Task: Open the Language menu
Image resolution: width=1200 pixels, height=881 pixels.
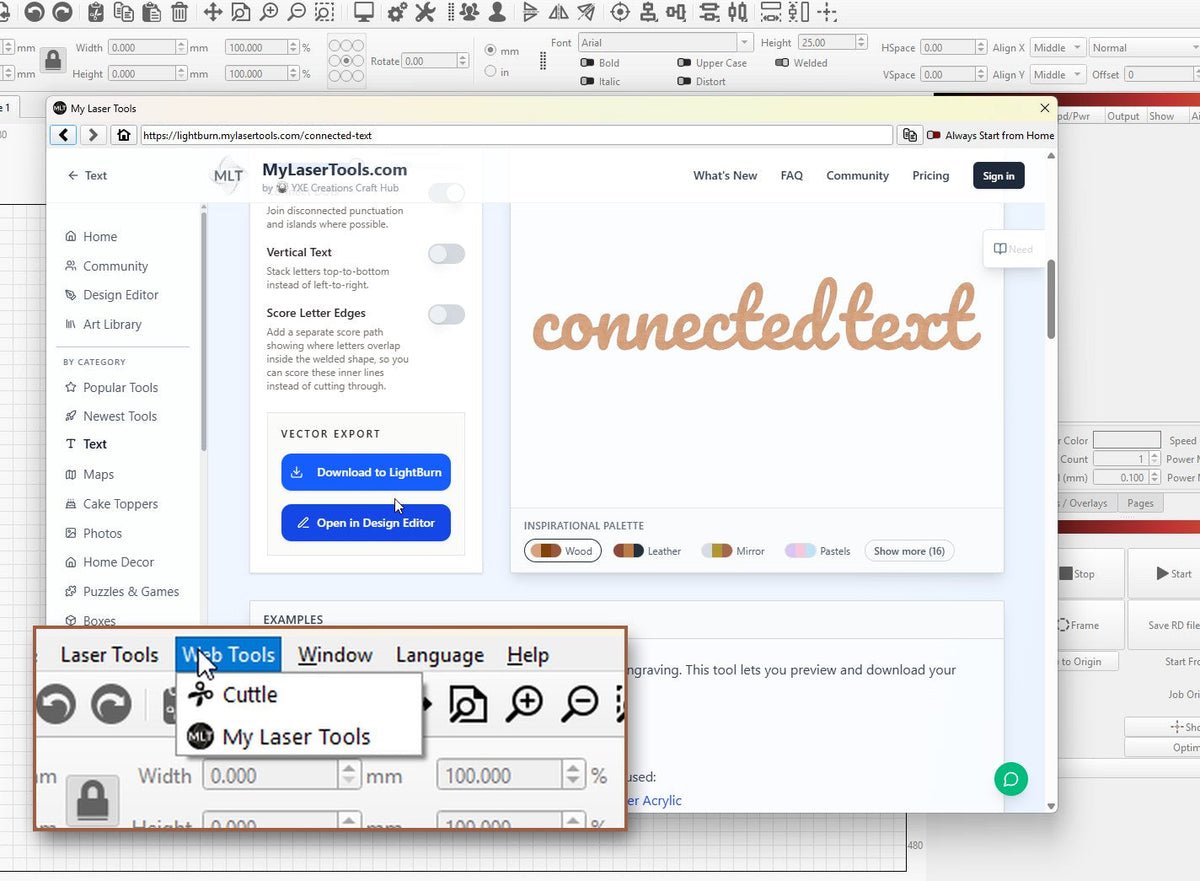Action: coord(440,655)
